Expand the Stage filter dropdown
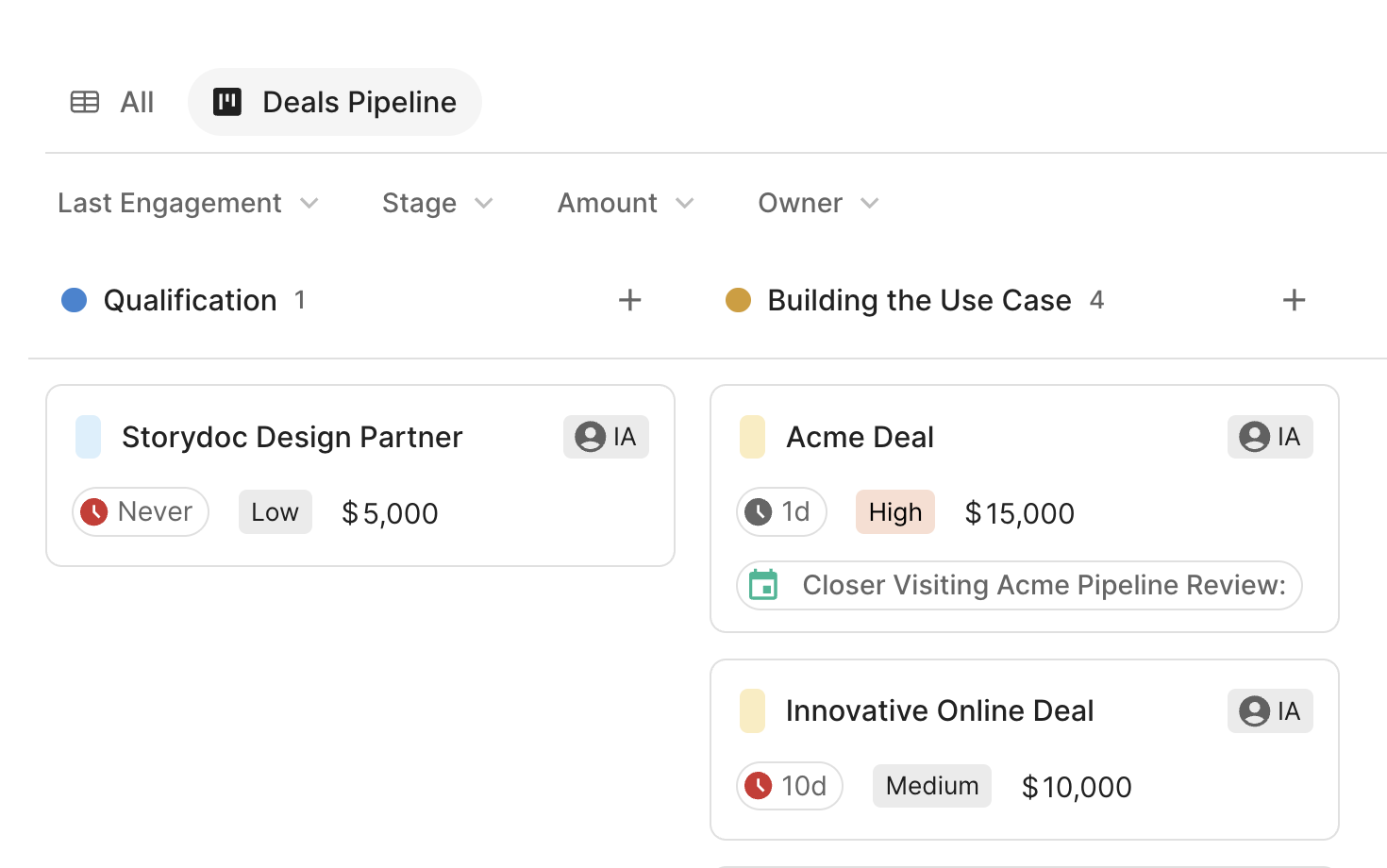This screenshot has width=1387, height=868. tap(437, 203)
